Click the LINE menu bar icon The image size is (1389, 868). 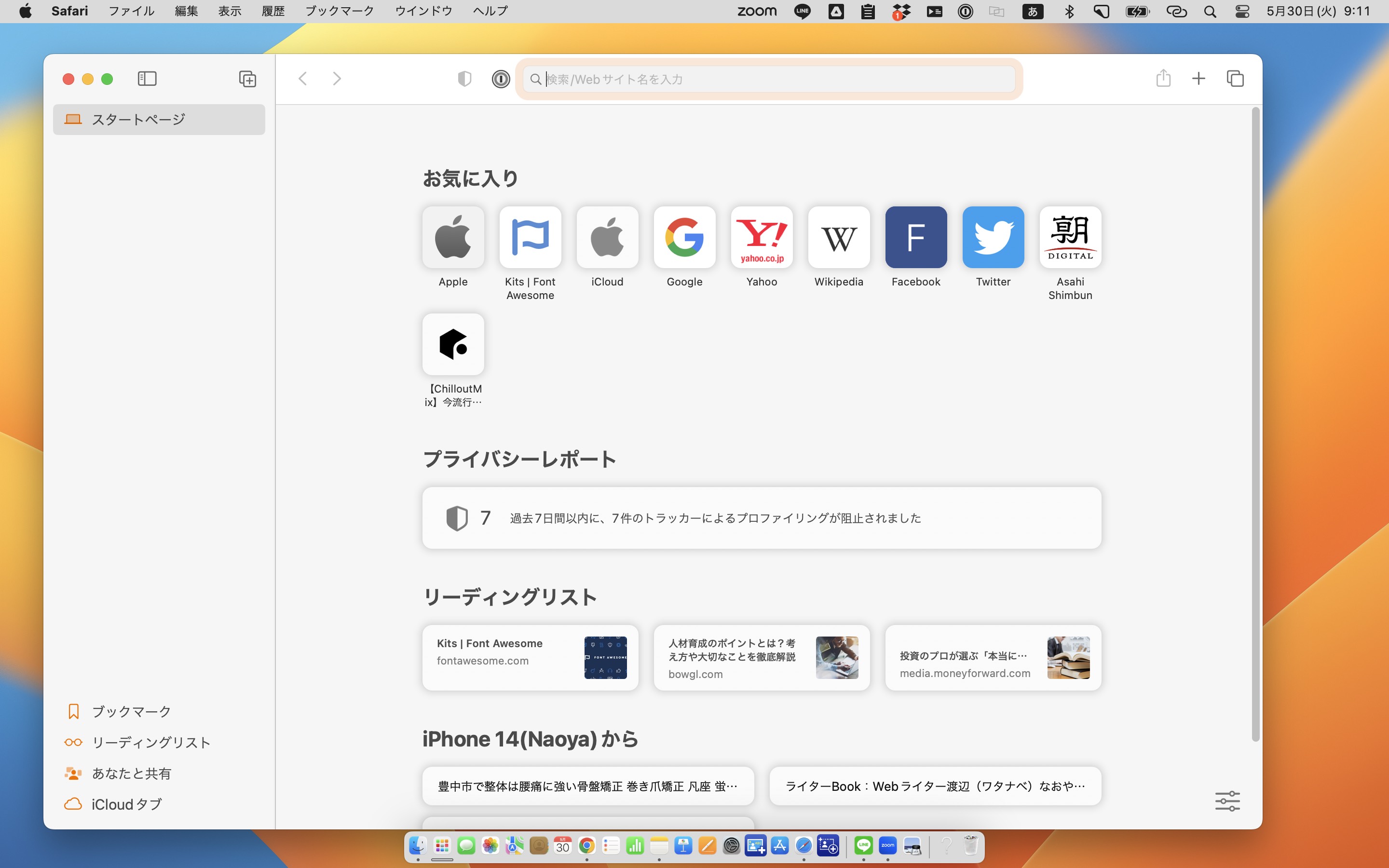tap(803, 11)
